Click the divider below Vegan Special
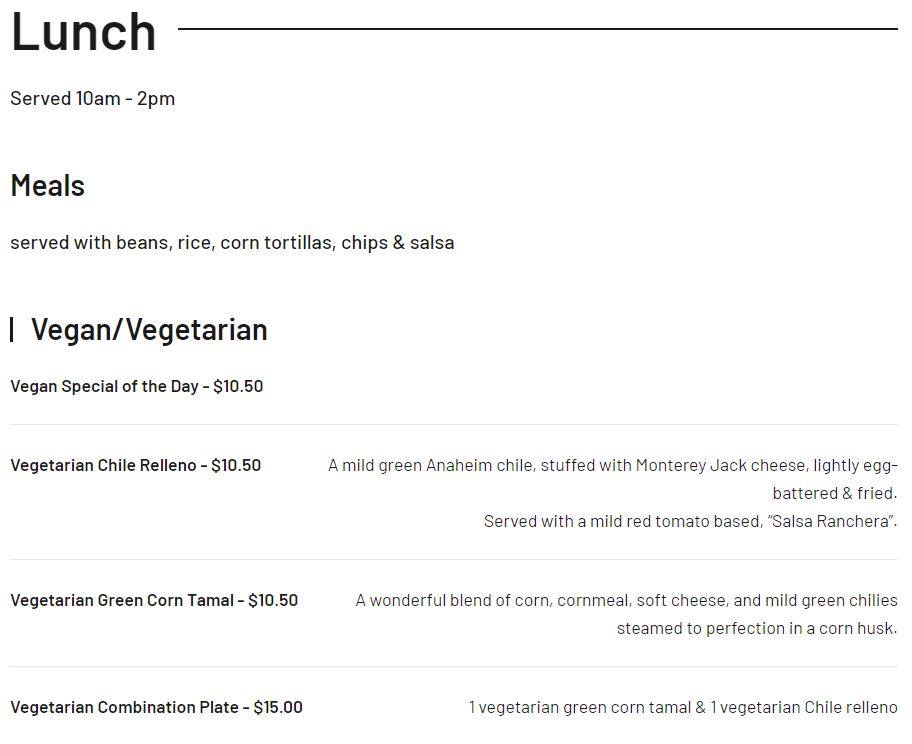Viewport: 912px width, 744px height. [x=454, y=425]
